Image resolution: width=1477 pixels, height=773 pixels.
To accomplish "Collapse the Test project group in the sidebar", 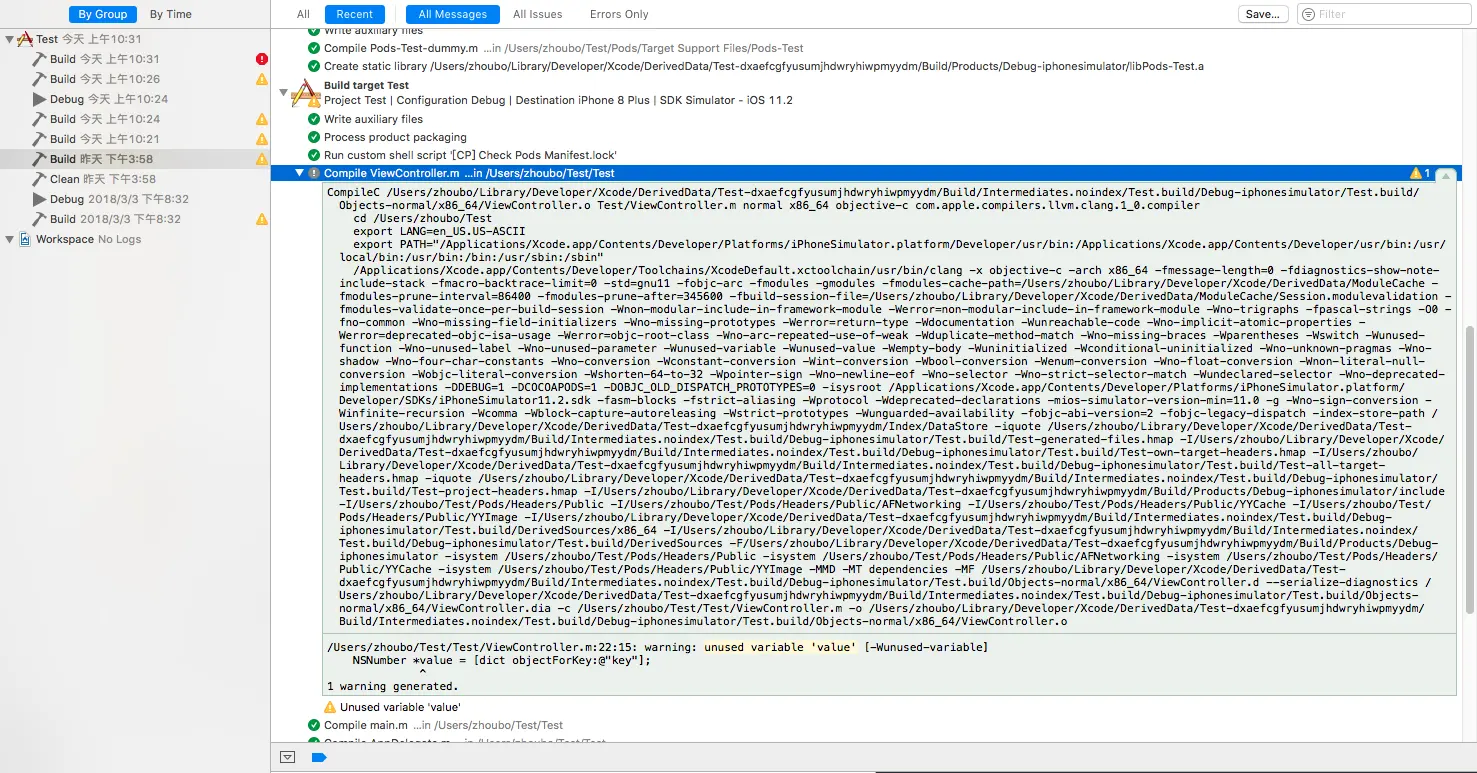I will tap(8, 38).
